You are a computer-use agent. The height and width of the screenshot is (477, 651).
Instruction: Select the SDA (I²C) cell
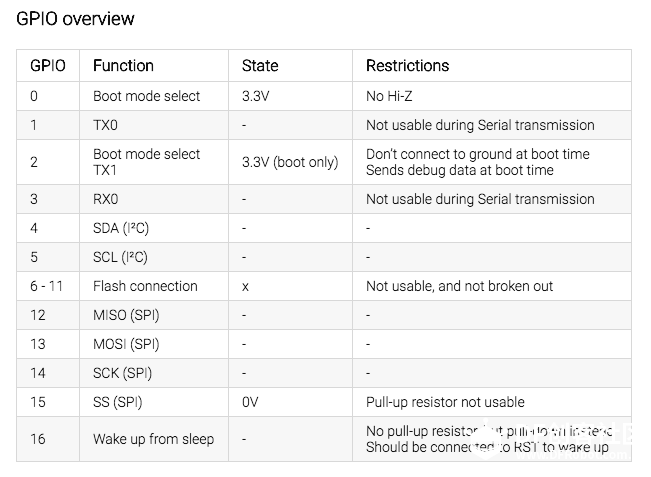pyautogui.click(x=154, y=228)
